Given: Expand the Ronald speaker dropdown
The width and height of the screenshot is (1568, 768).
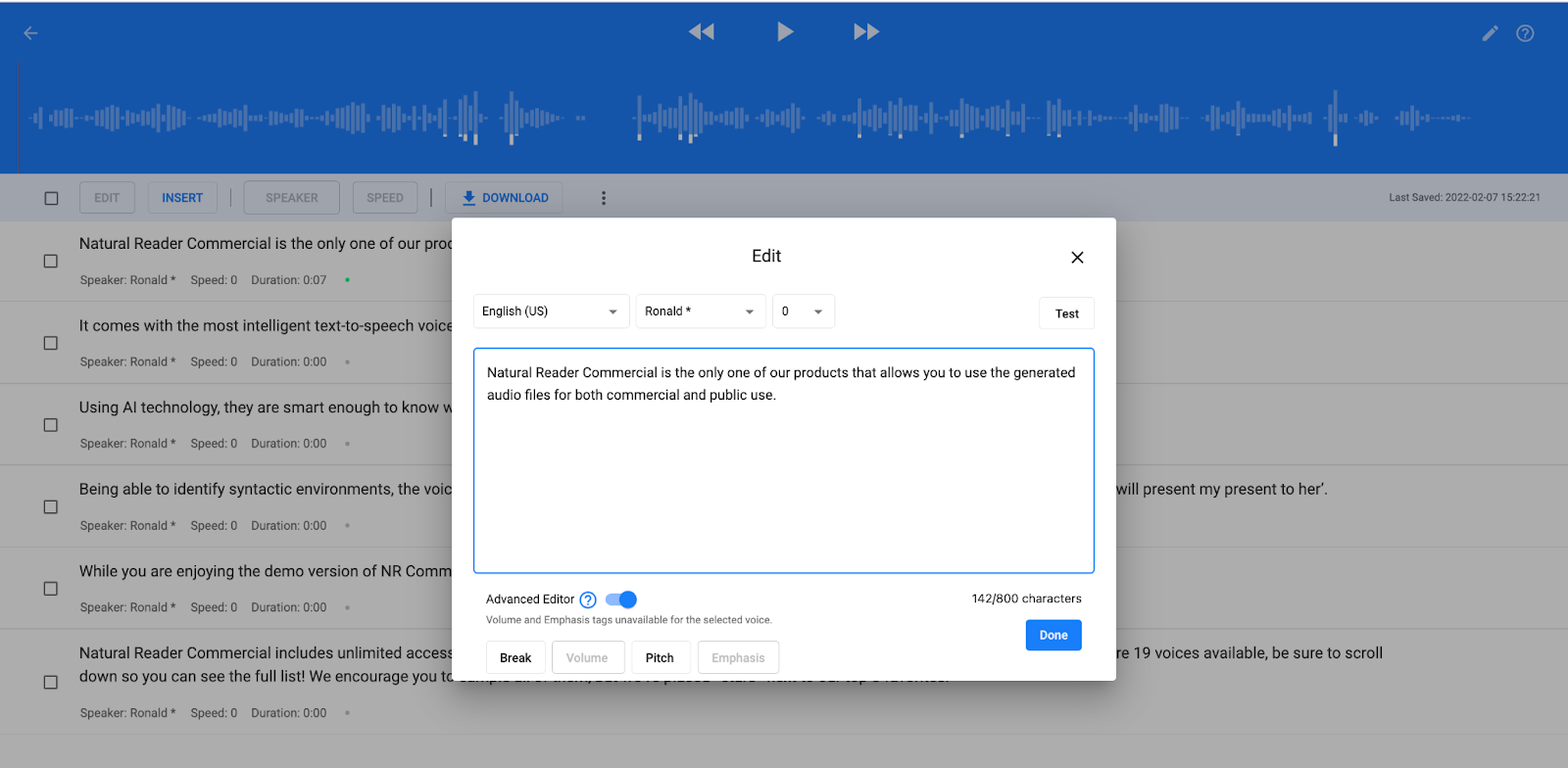Looking at the screenshot, I should (701, 312).
